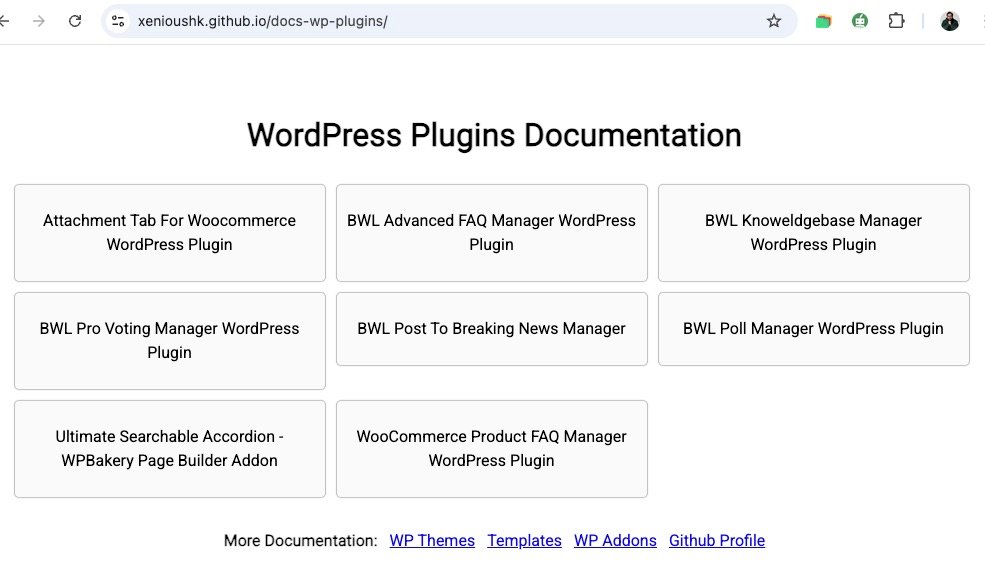
Task: Open Attachment Tab For Woocommerce plugin docs
Action: pos(170,233)
